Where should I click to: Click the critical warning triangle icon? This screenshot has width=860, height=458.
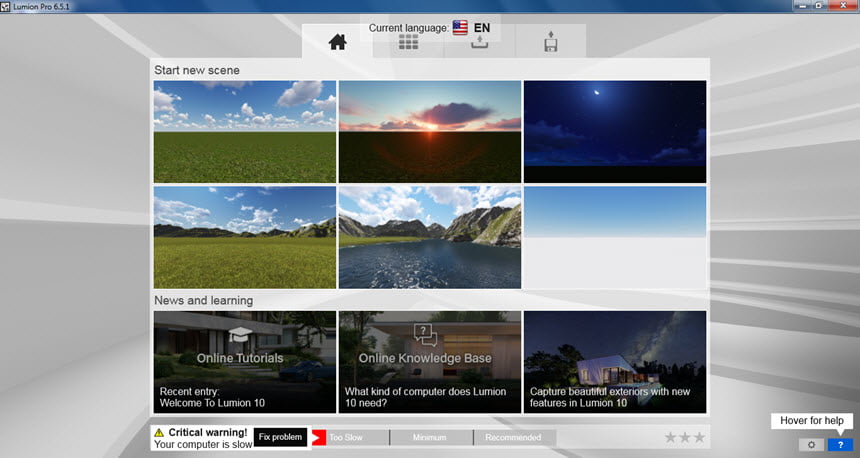point(159,432)
